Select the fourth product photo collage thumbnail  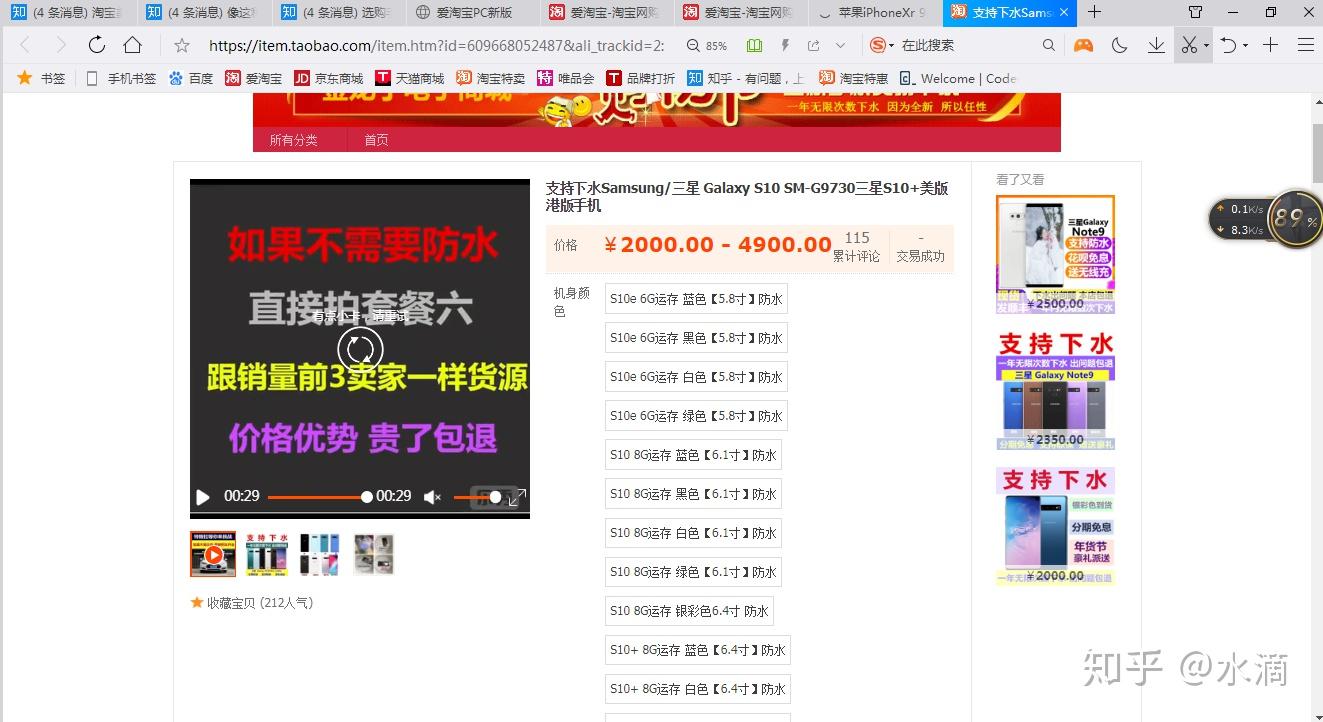point(374,554)
